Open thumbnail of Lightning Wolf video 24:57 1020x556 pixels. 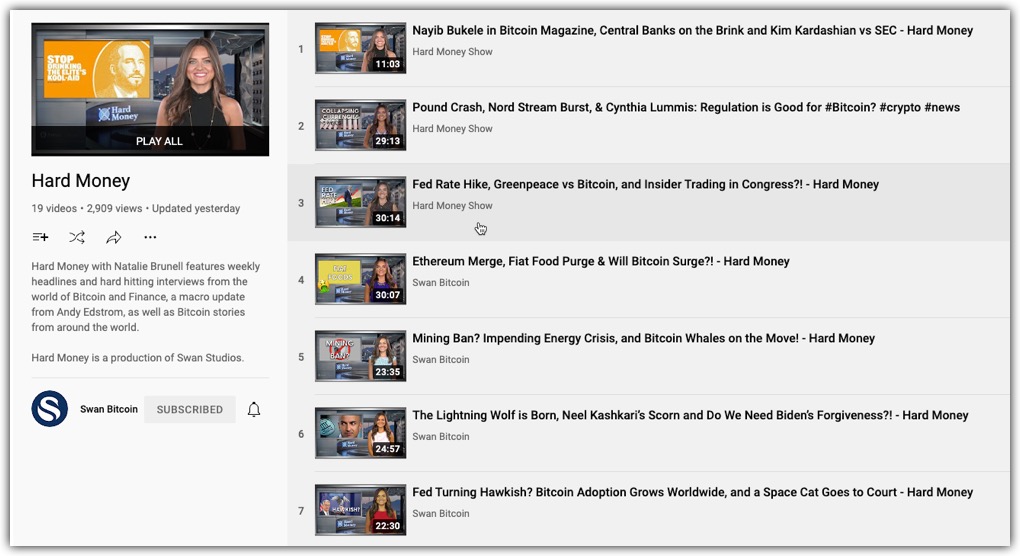(360, 434)
